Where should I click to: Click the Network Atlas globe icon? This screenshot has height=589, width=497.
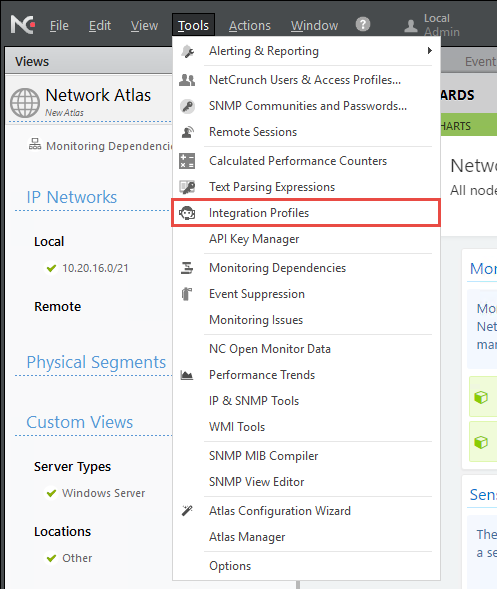[x=25, y=103]
